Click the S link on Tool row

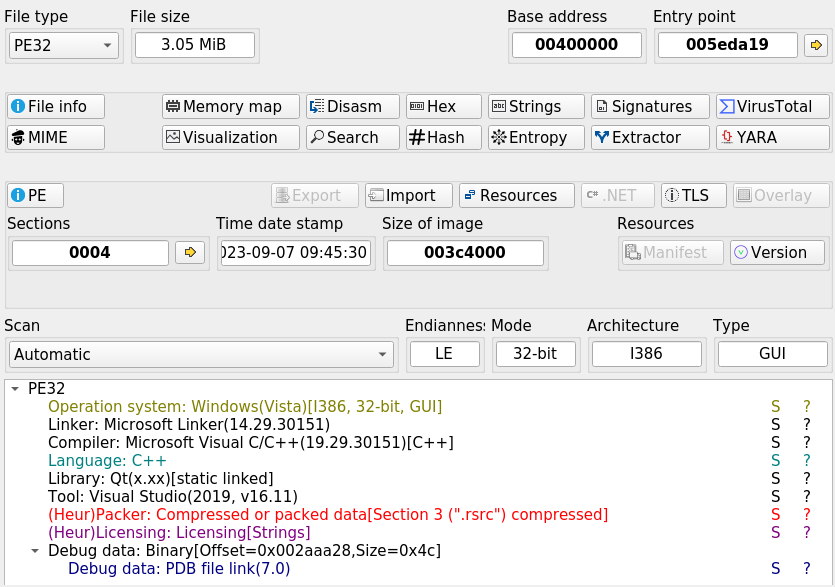click(x=775, y=497)
